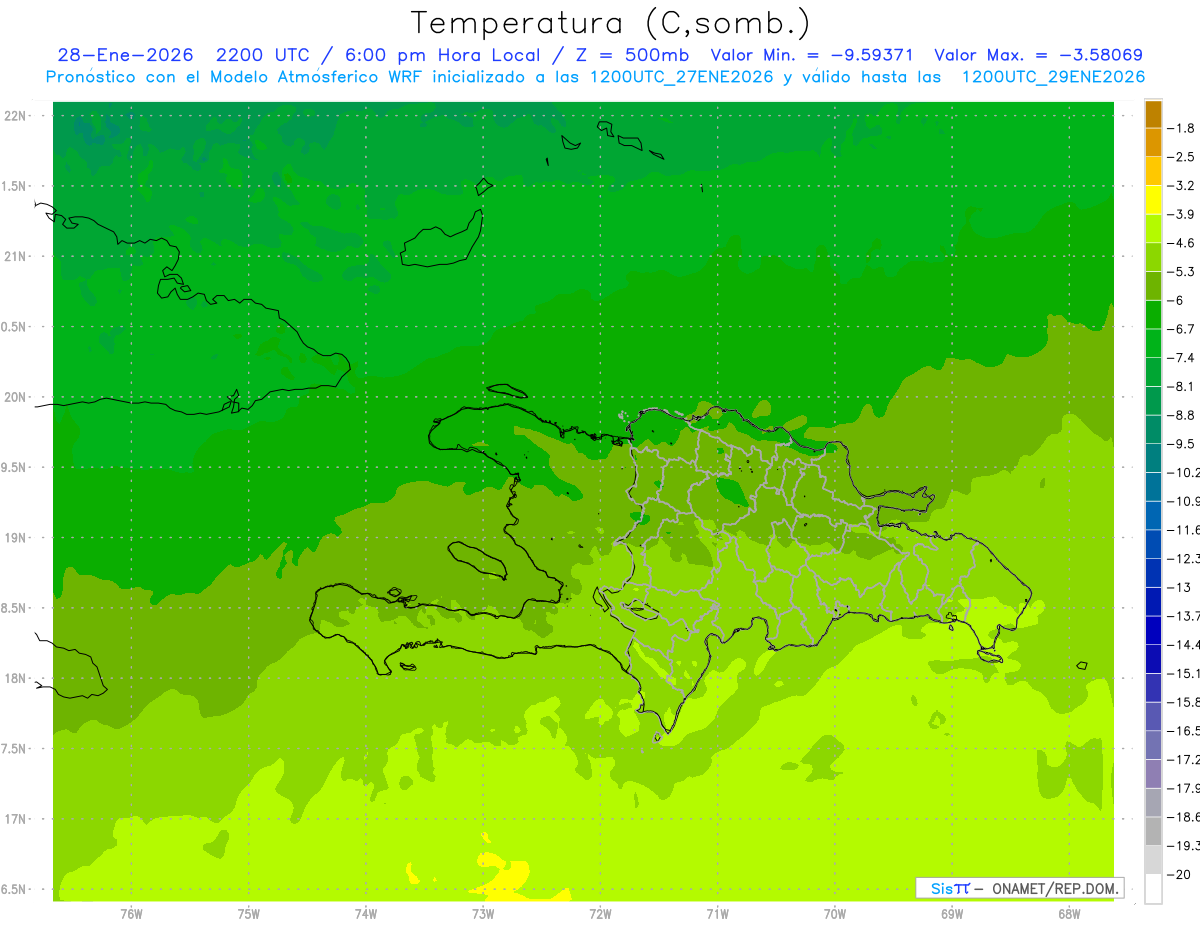
Task: Click the "22N" latitude label
Action: click(15, 116)
